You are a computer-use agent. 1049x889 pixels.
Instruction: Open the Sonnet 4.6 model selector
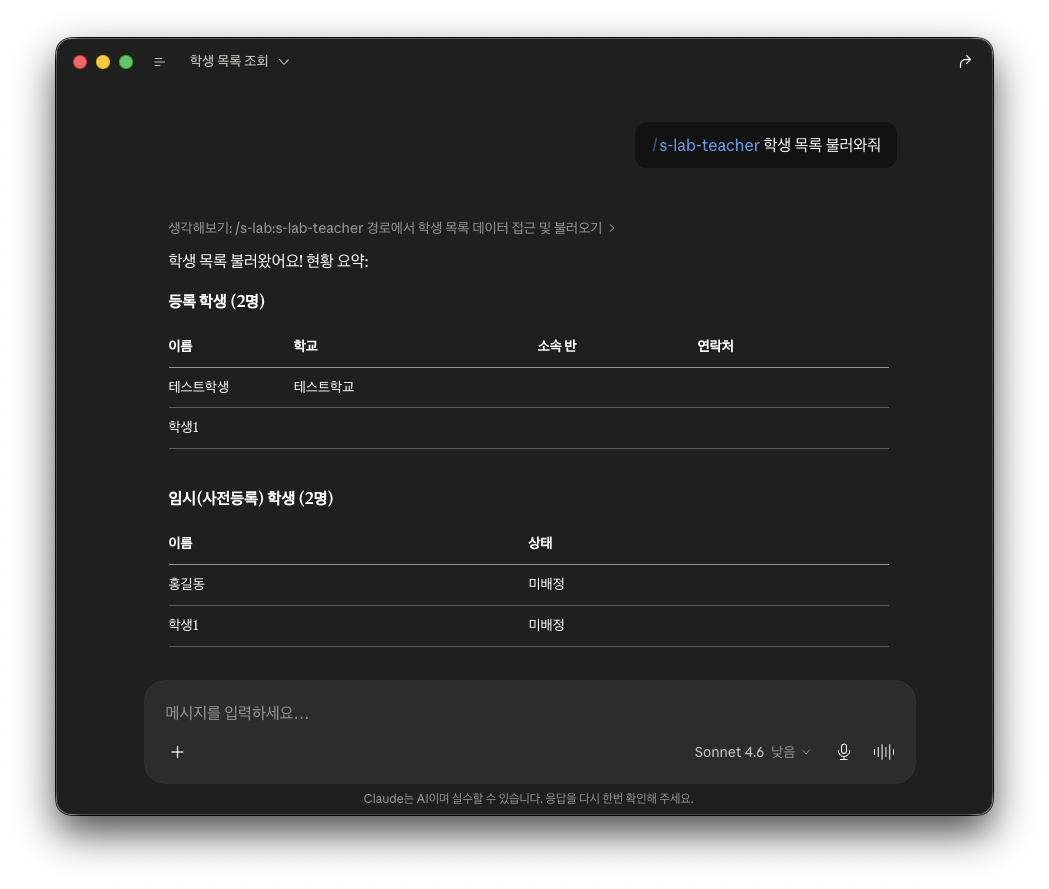pyautogui.click(x=752, y=752)
